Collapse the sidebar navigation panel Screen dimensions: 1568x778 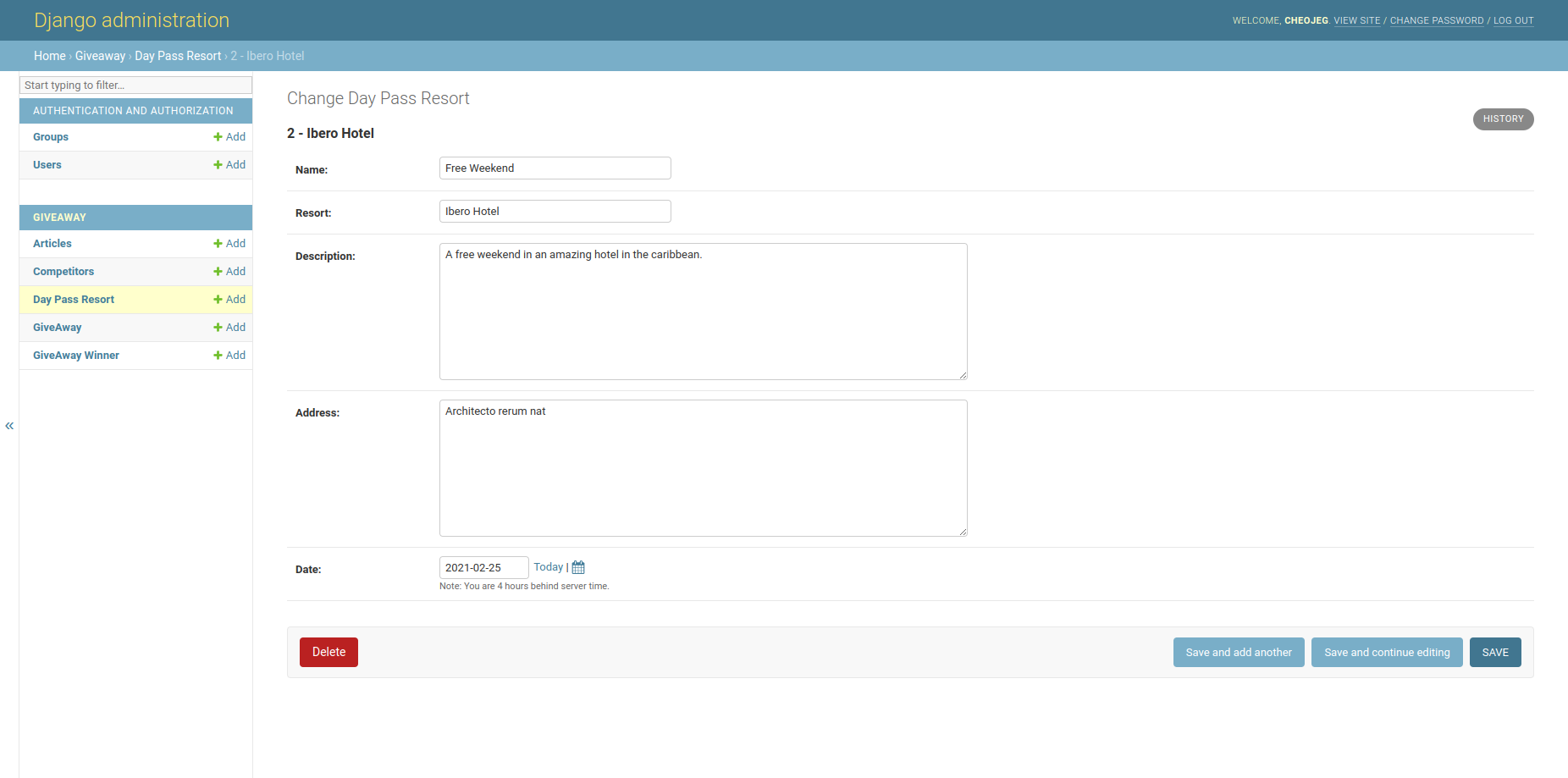point(9,426)
